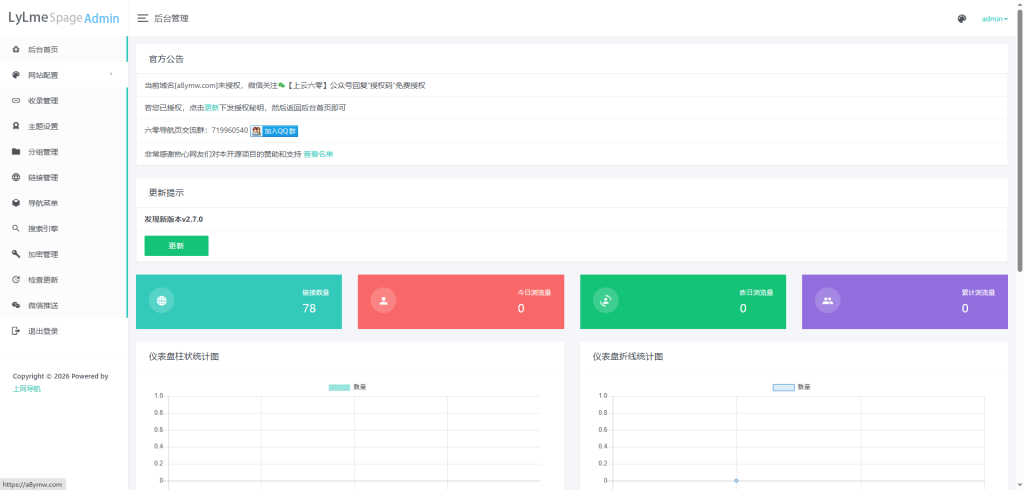Toggle the 数量 legend swatch in bar chart
The height and width of the screenshot is (490, 1024).
(339, 387)
